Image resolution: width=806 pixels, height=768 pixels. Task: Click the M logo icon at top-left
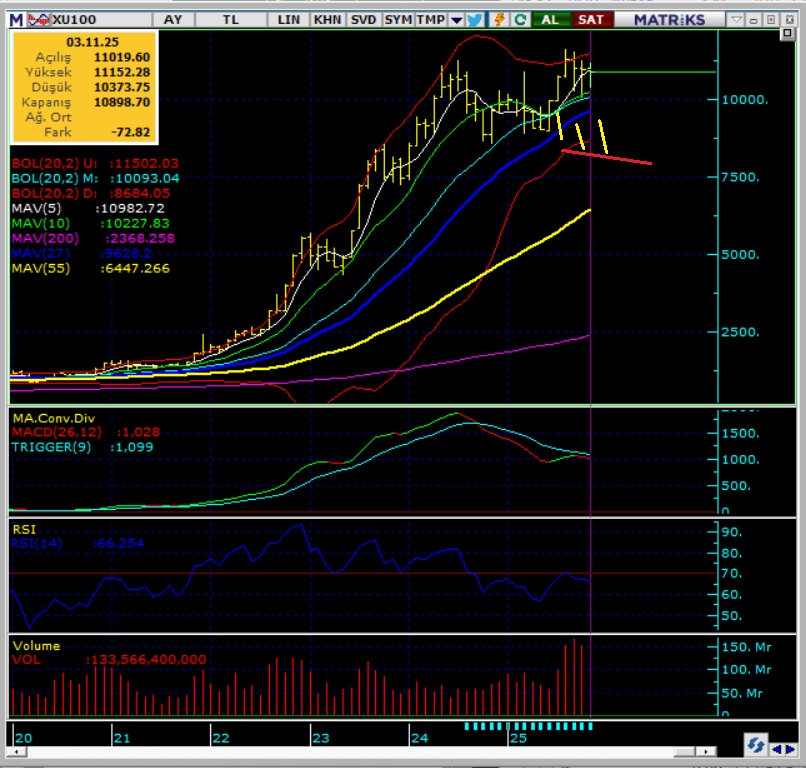point(16,19)
